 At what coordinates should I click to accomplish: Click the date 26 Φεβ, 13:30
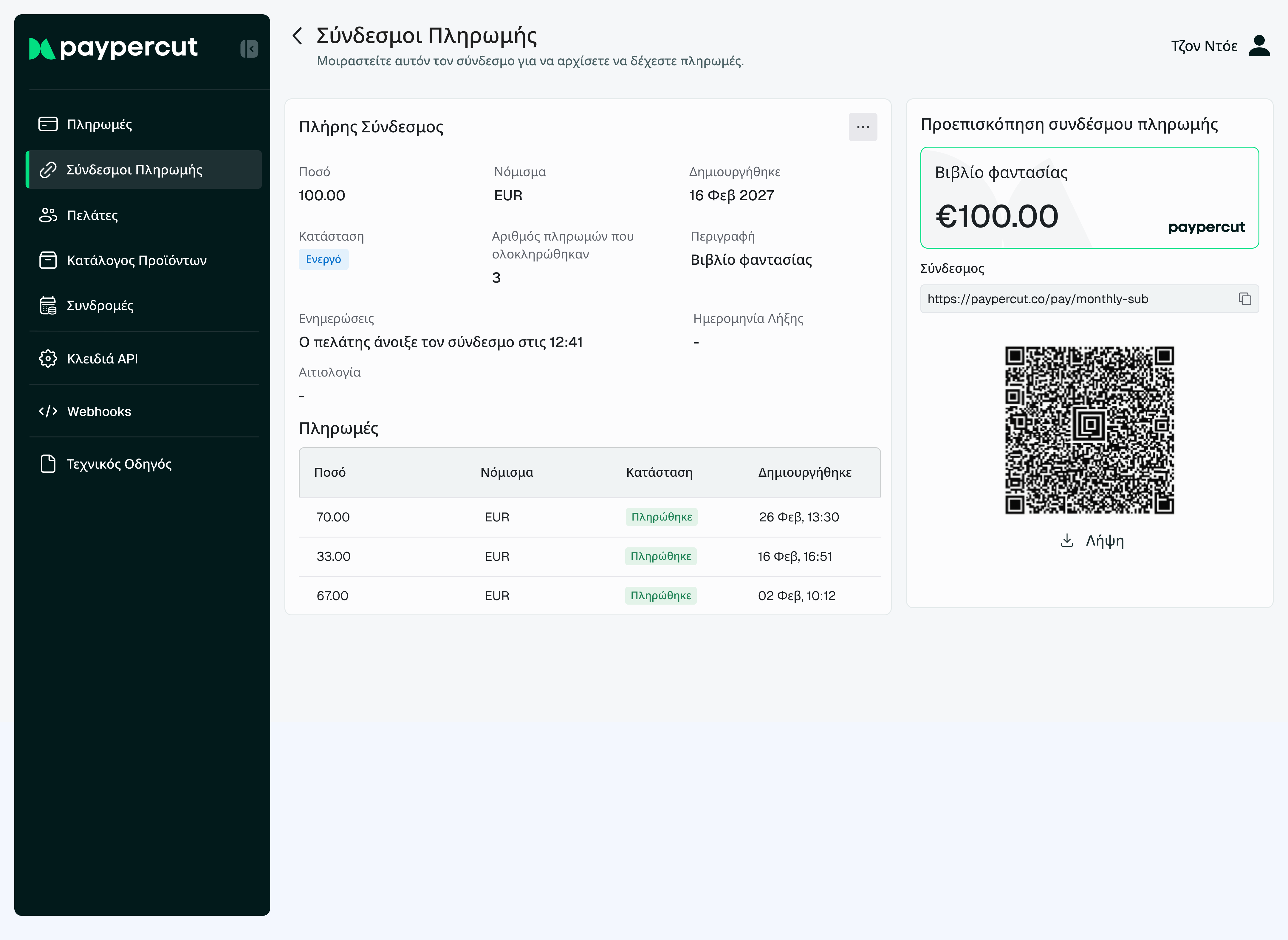pyautogui.click(x=799, y=517)
